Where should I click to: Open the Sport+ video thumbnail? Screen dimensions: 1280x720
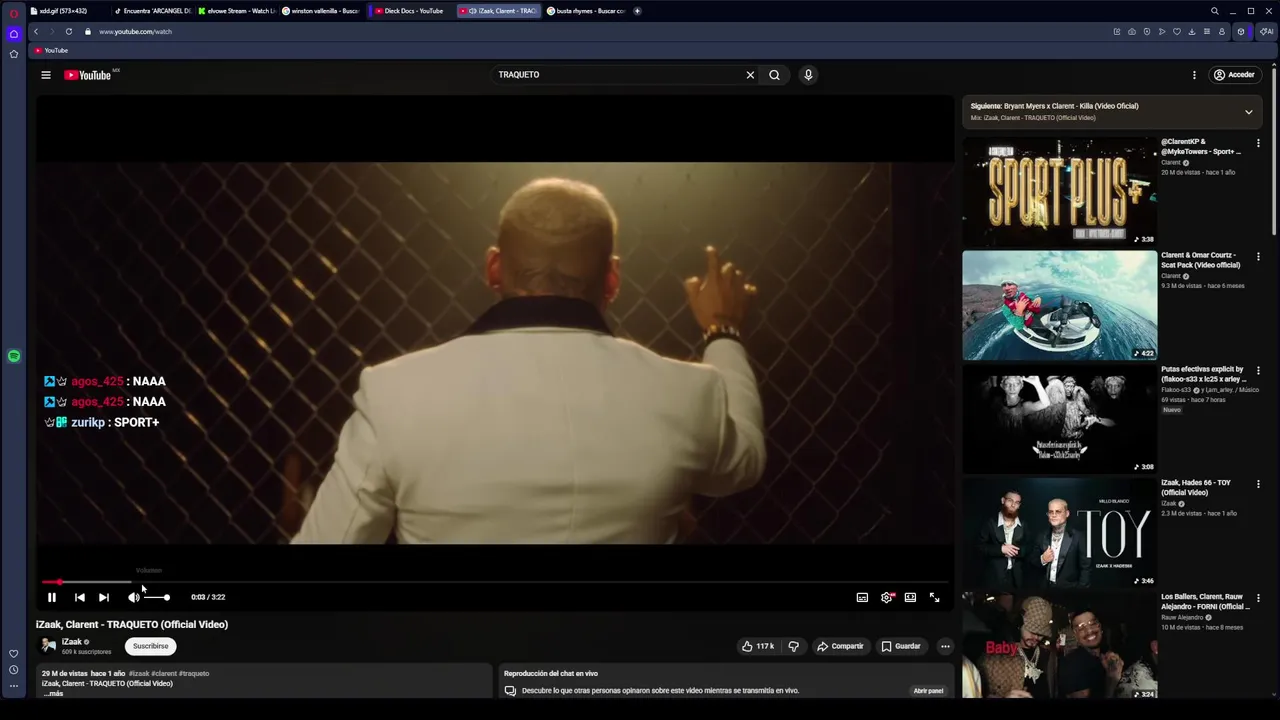(1059, 191)
